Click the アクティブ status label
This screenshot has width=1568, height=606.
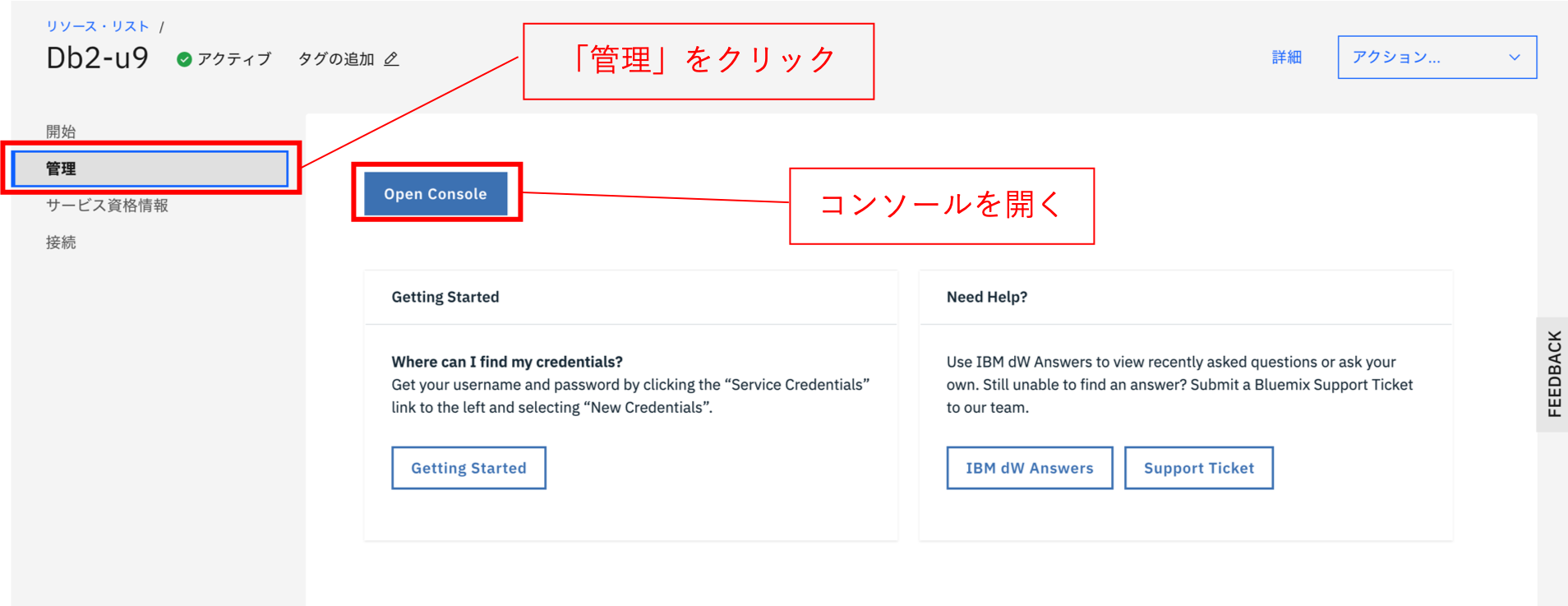point(233,58)
